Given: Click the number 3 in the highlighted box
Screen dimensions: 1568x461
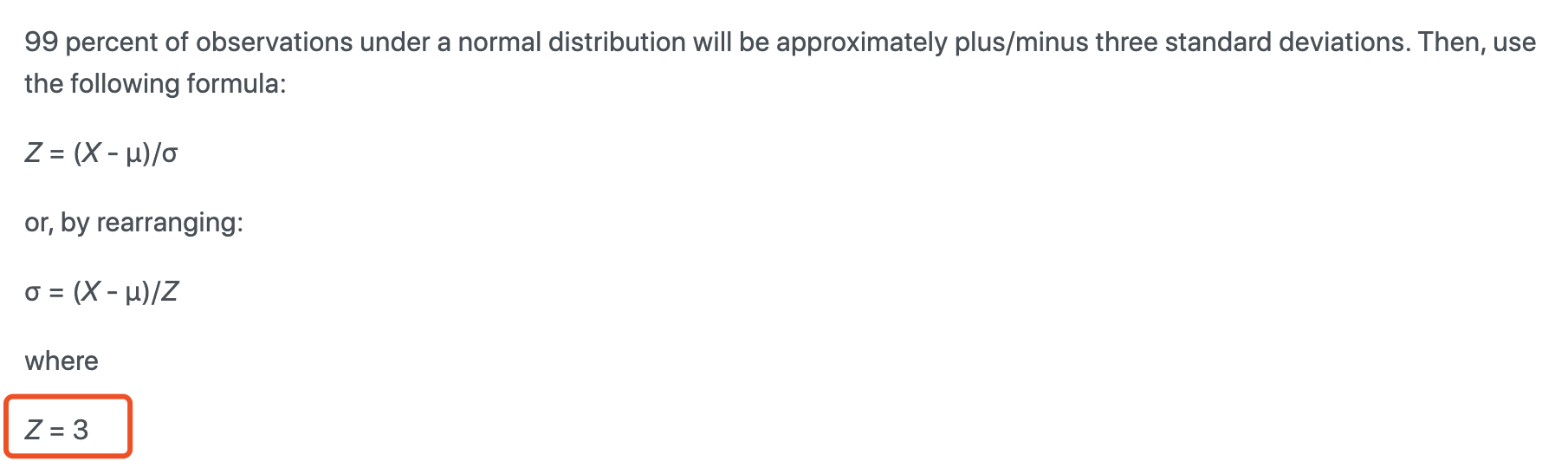Looking at the screenshot, I should pyautogui.click(x=81, y=430).
